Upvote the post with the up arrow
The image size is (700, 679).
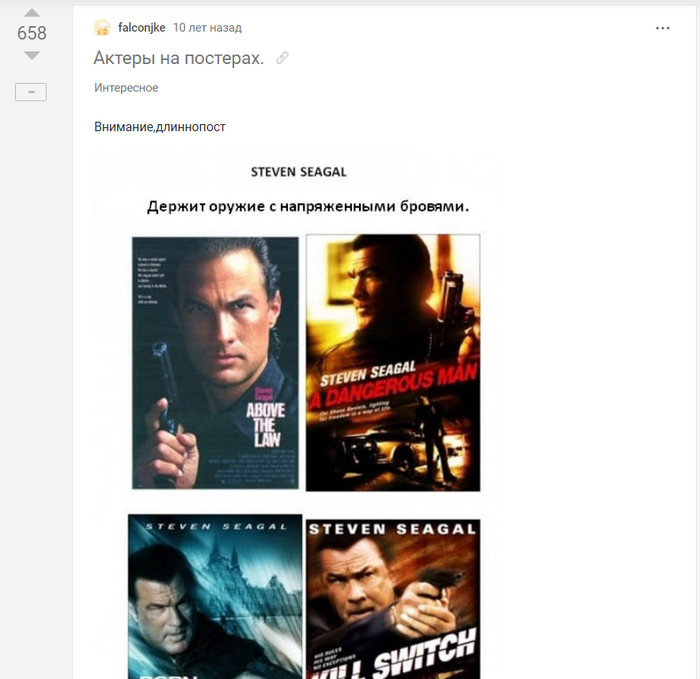pyautogui.click(x=32, y=12)
